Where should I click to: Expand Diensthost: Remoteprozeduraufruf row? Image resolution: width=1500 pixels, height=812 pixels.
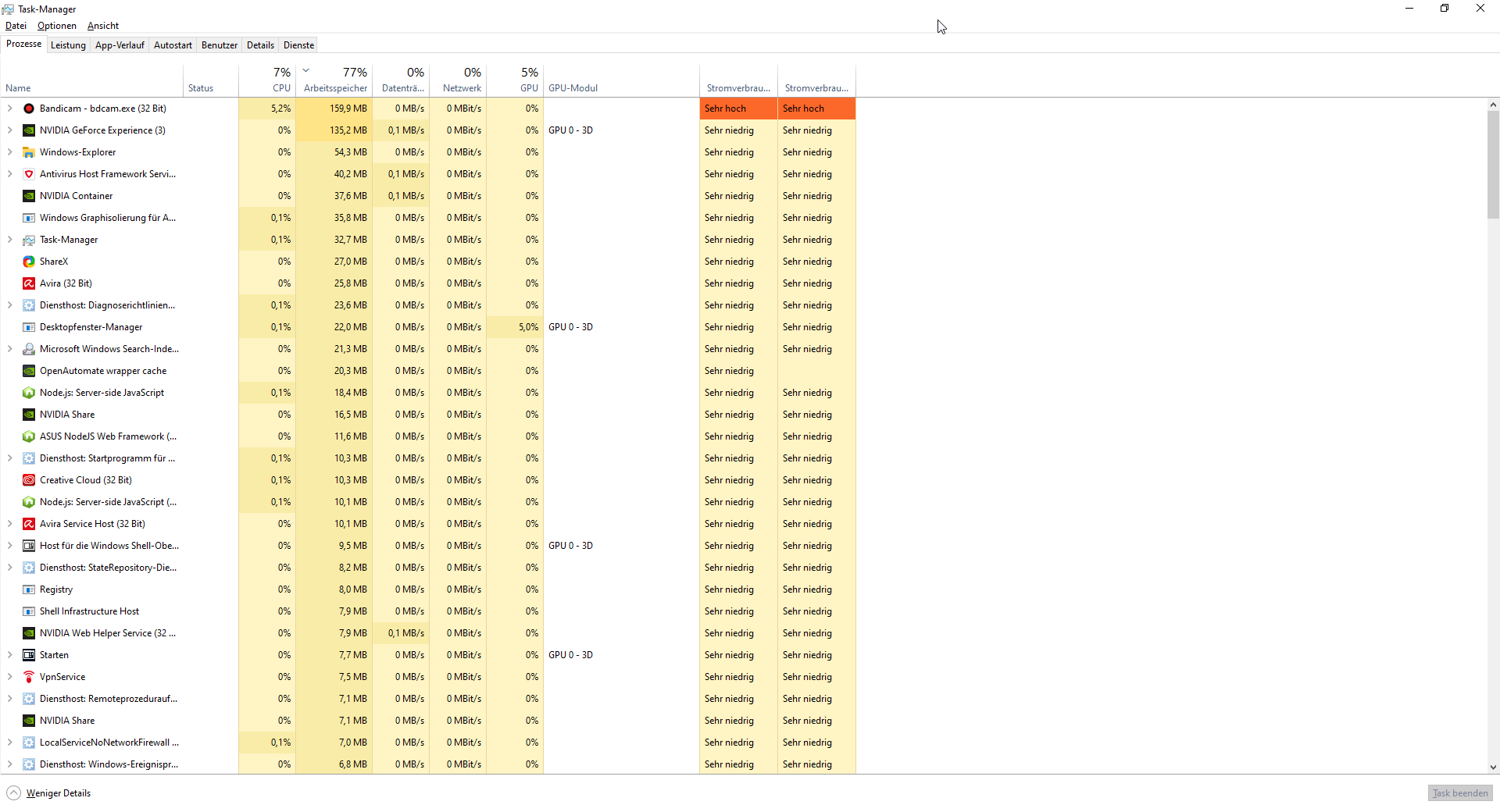pos(10,699)
